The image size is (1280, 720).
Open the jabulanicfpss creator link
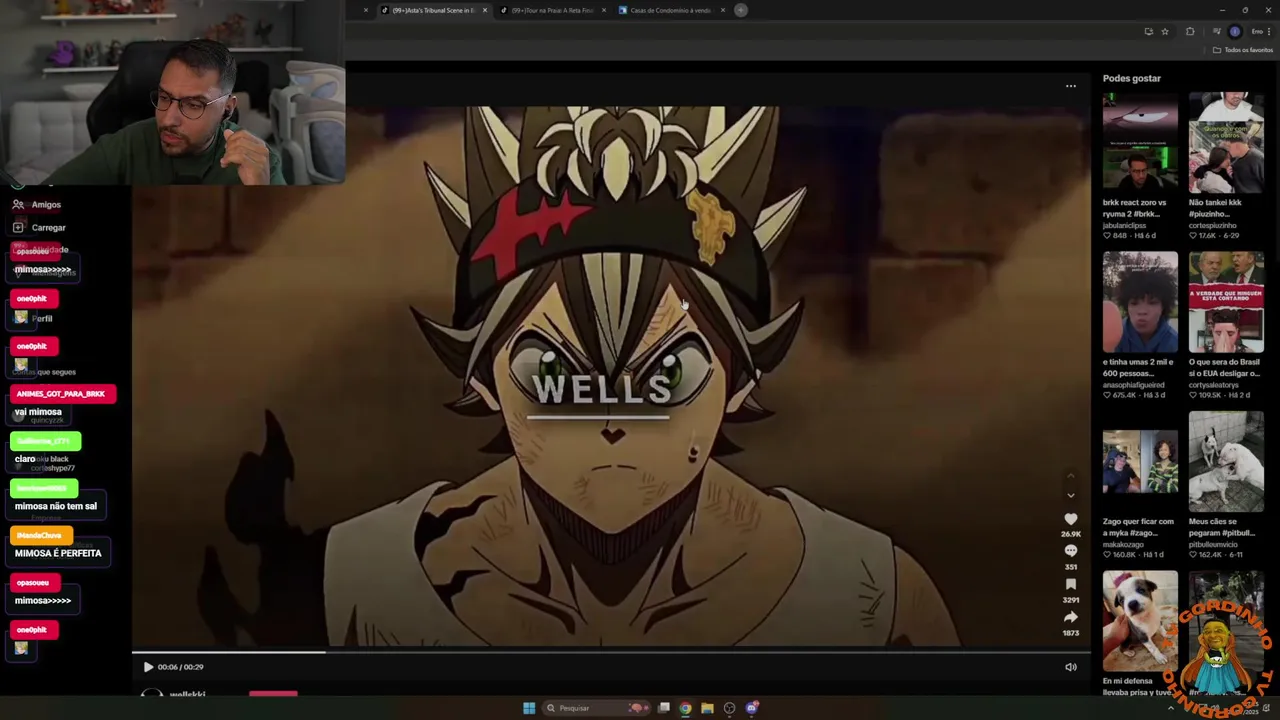(x=1129, y=226)
